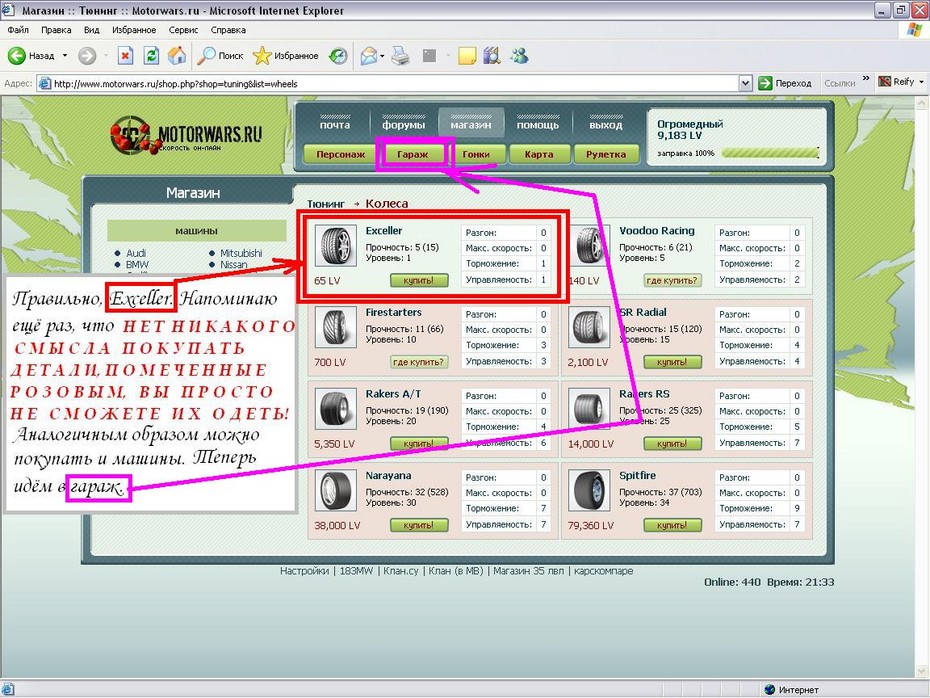Open the помощь tab

538,122
